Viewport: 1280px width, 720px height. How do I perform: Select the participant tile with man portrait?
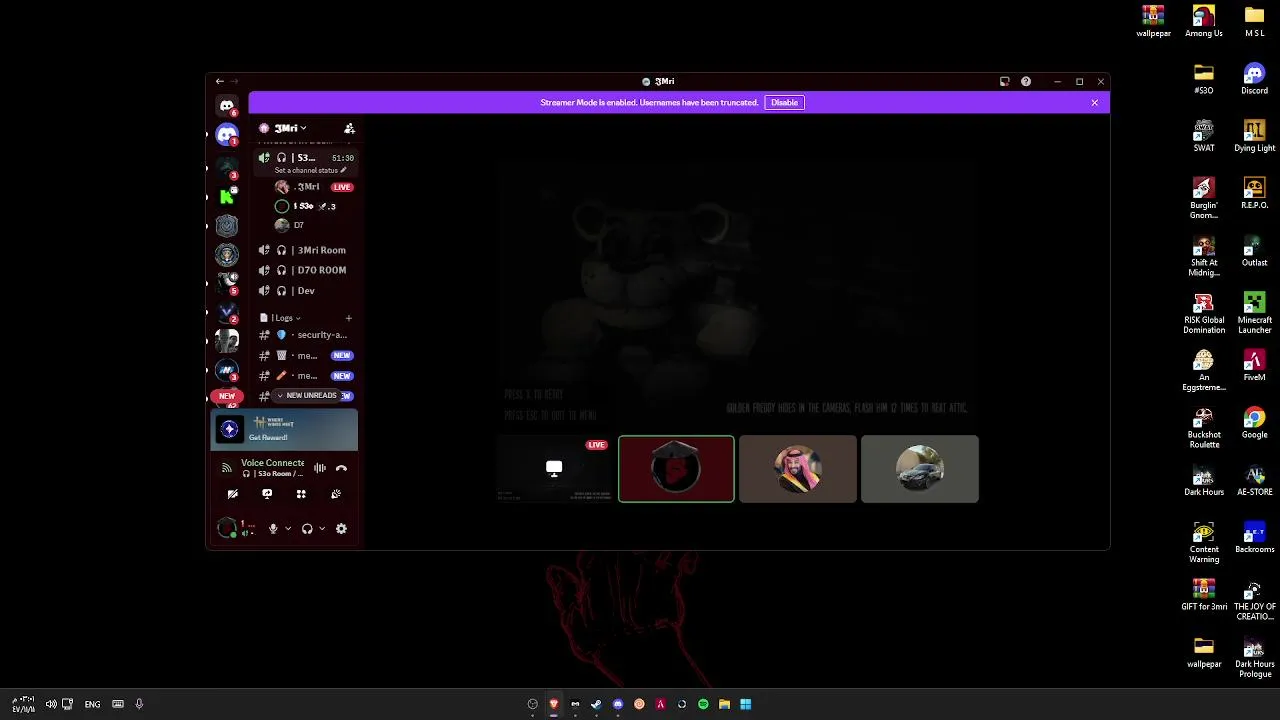point(798,469)
